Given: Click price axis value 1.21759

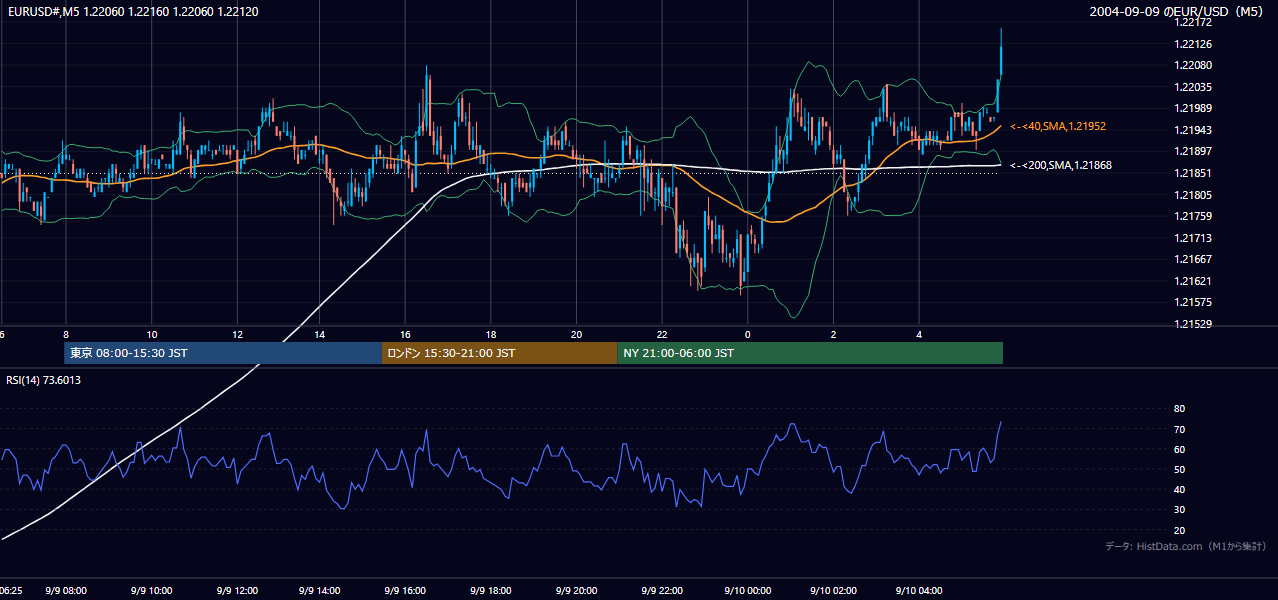Looking at the screenshot, I should click(1193, 216).
